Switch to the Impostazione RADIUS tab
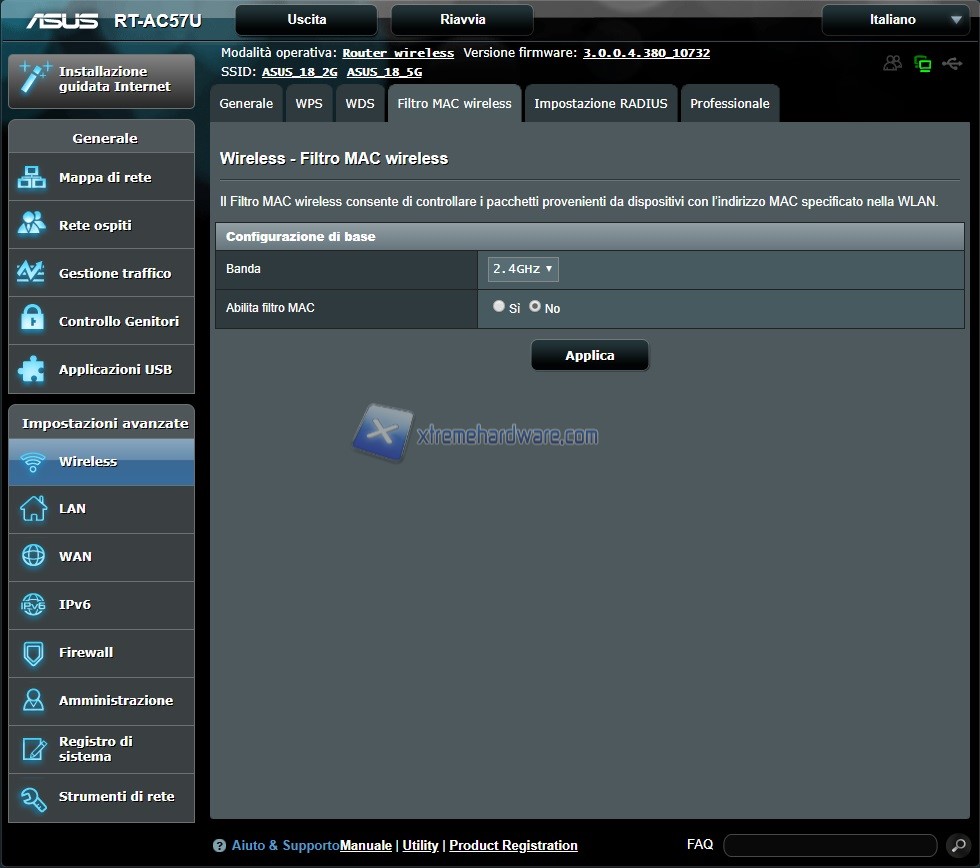The width and height of the screenshot is (980, 868). 600,103
